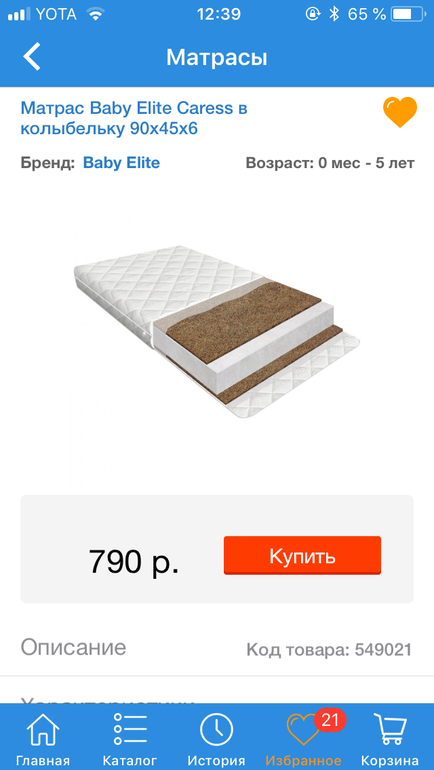The width and height of the screenshot is (434, 770).
Task: Tap the Возраст 0 мес - 5 лет label
Action: (x=330, y=163)
